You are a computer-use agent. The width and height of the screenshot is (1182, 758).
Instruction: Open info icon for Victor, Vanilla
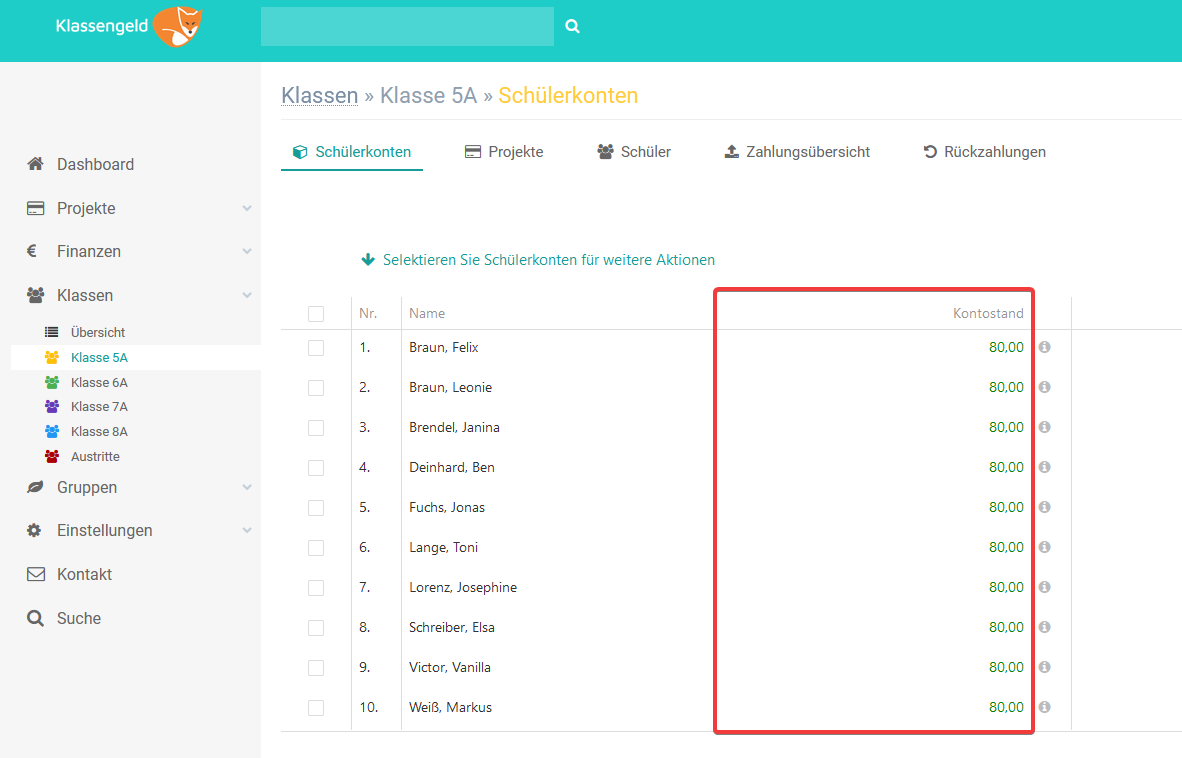[1045, 666]
